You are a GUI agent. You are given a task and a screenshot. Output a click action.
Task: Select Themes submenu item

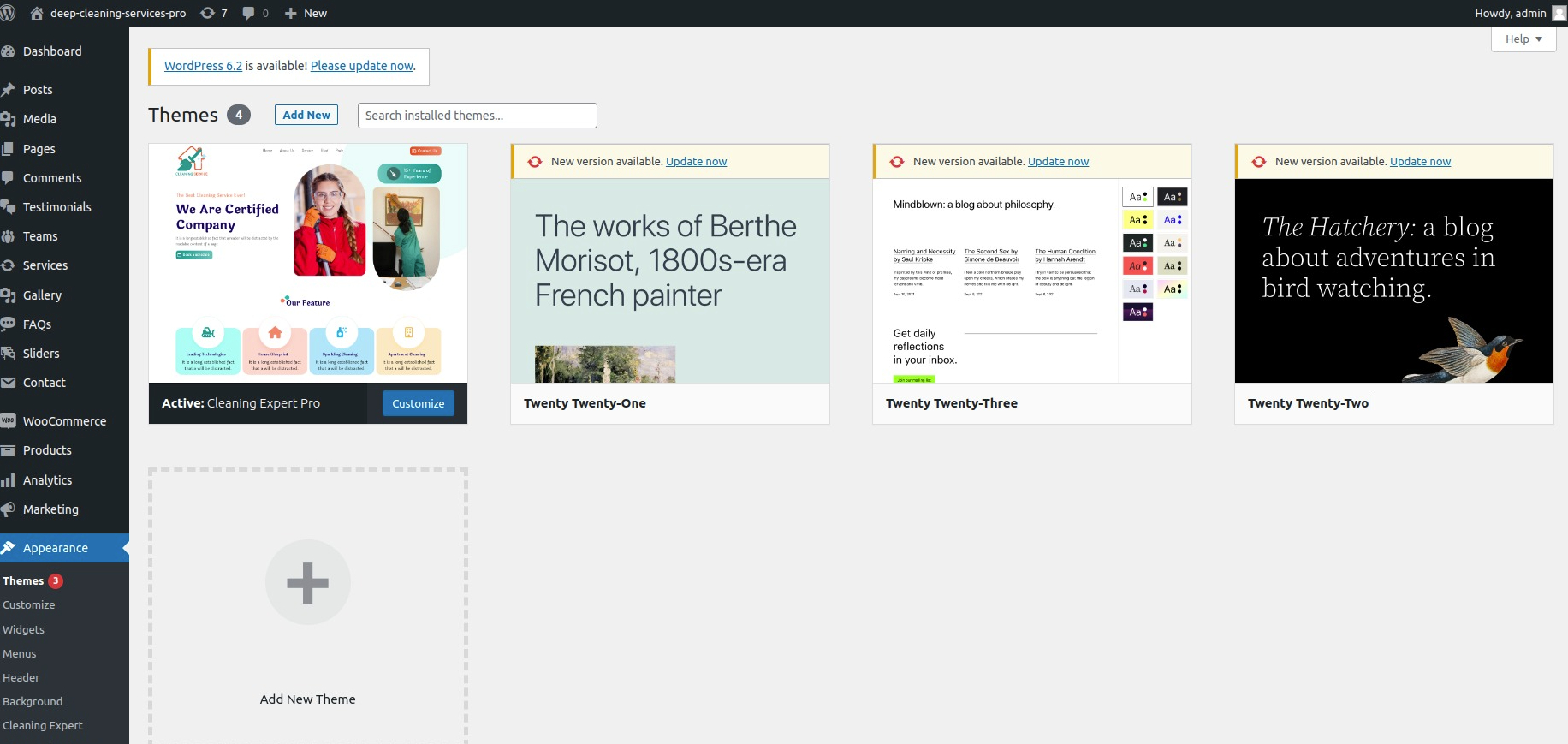pos(23,581)
